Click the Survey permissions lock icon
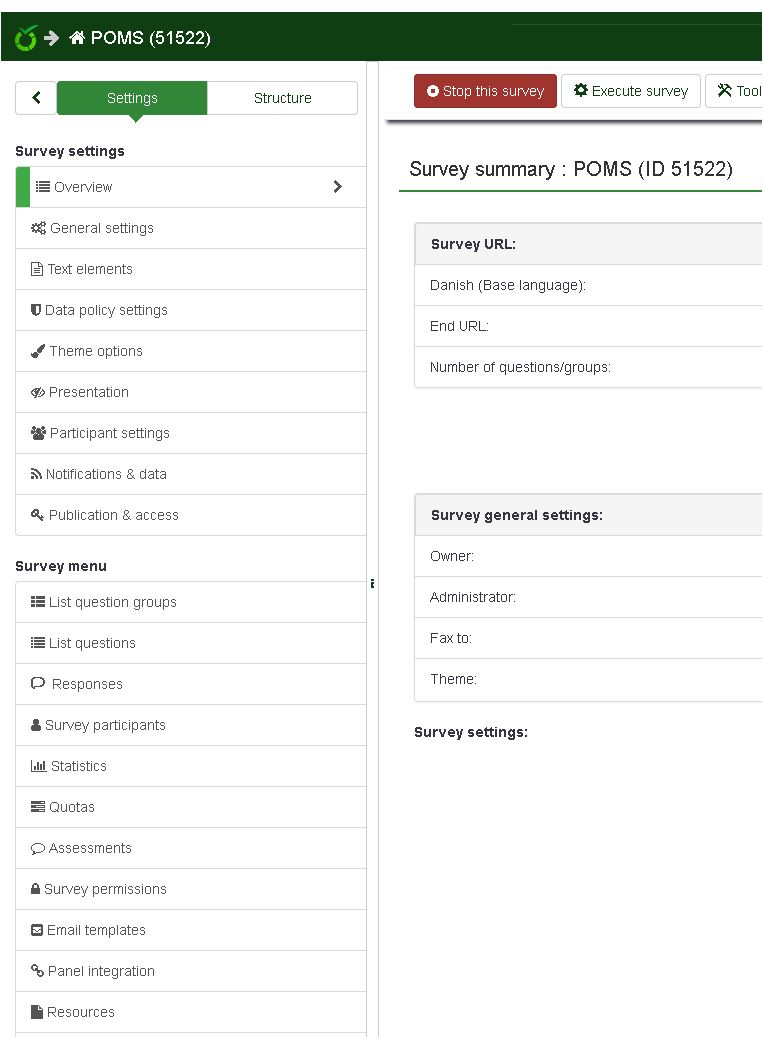The width and height of the screenshot is (763, 1038). coord(36,889)
